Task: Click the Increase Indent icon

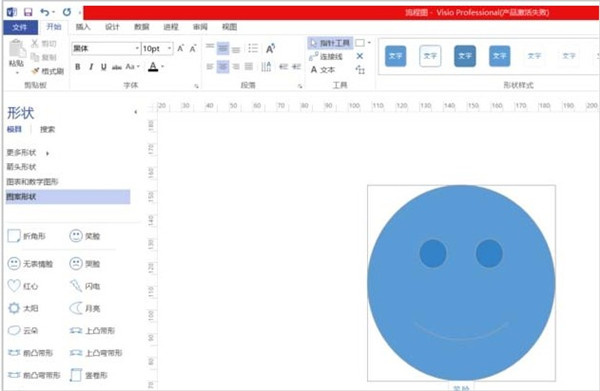Action: [x=296, y=67]
